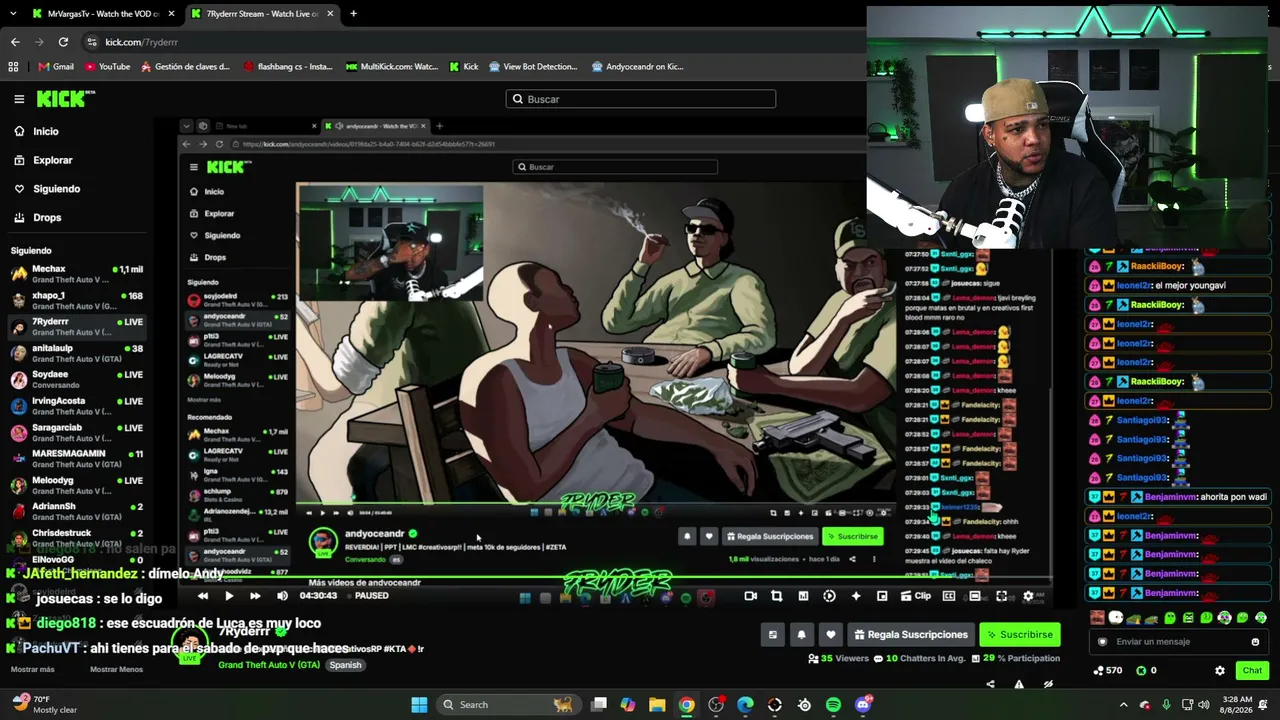Click the address bar showing kick.com/7ryderrr
1280x720 pixels.
(470, 42)
